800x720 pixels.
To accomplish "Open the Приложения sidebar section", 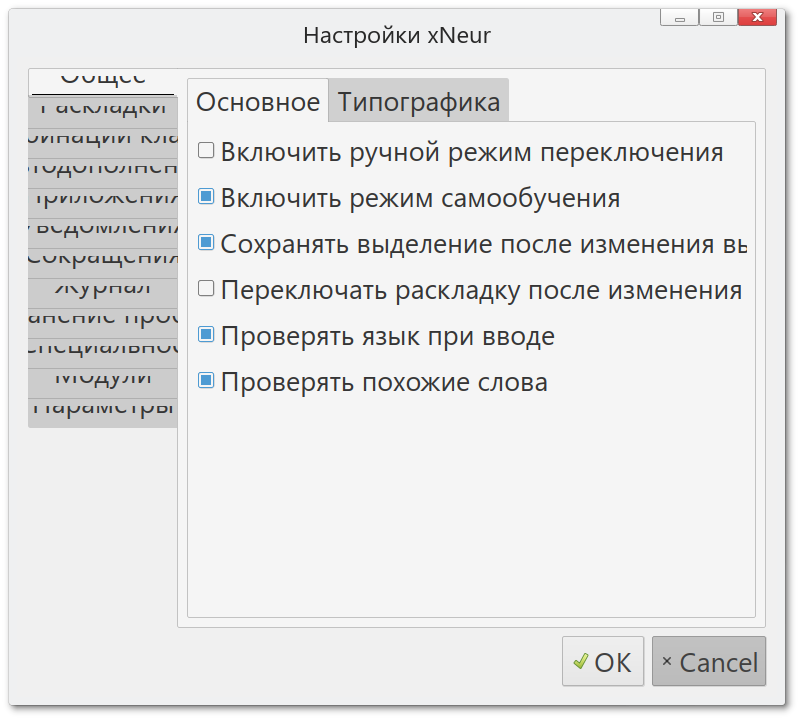I will pyautogui.click(x=103, y=203).
